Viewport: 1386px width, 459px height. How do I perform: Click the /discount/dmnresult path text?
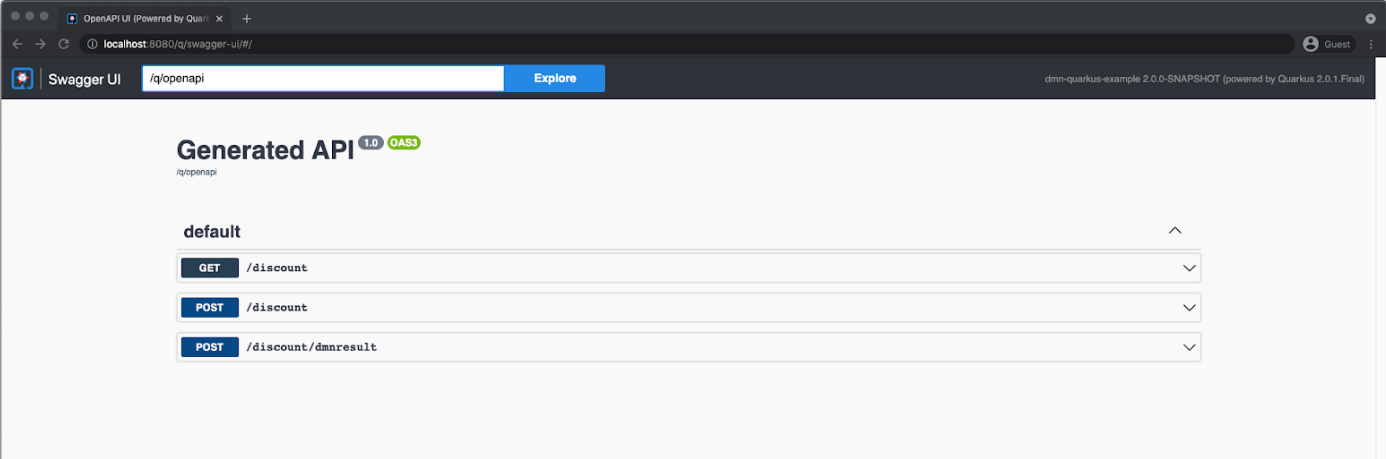click(311, 347)
